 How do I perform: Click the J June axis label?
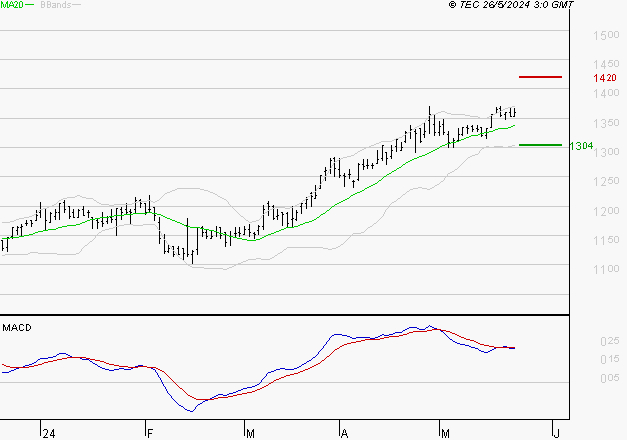[x=556, y=434]
